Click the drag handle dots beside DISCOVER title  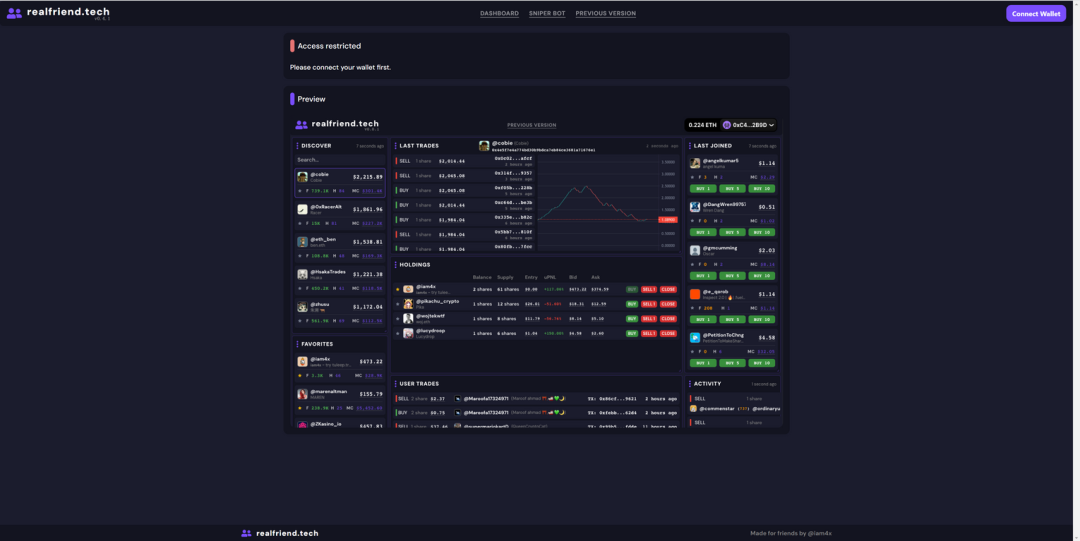(x=297, y=145)
